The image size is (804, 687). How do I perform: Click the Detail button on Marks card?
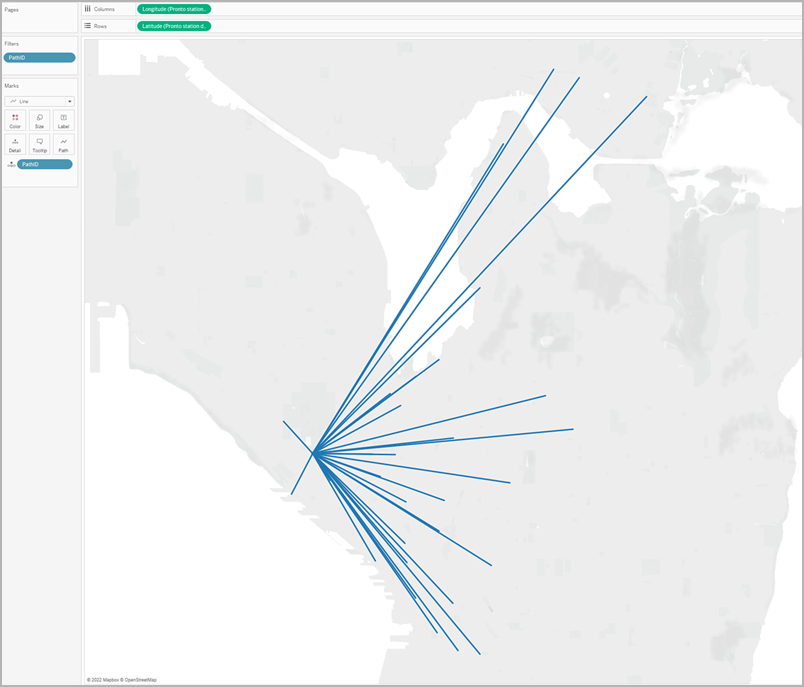coord(15,145)
